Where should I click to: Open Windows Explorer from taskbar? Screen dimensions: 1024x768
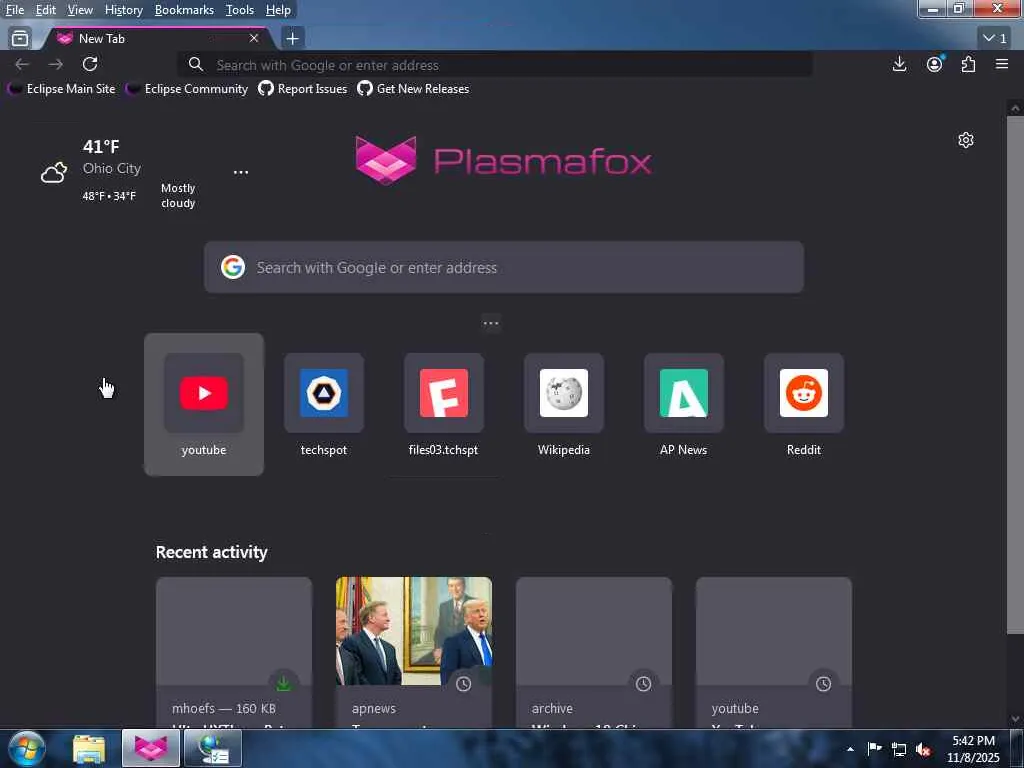(x=89, y=749)
